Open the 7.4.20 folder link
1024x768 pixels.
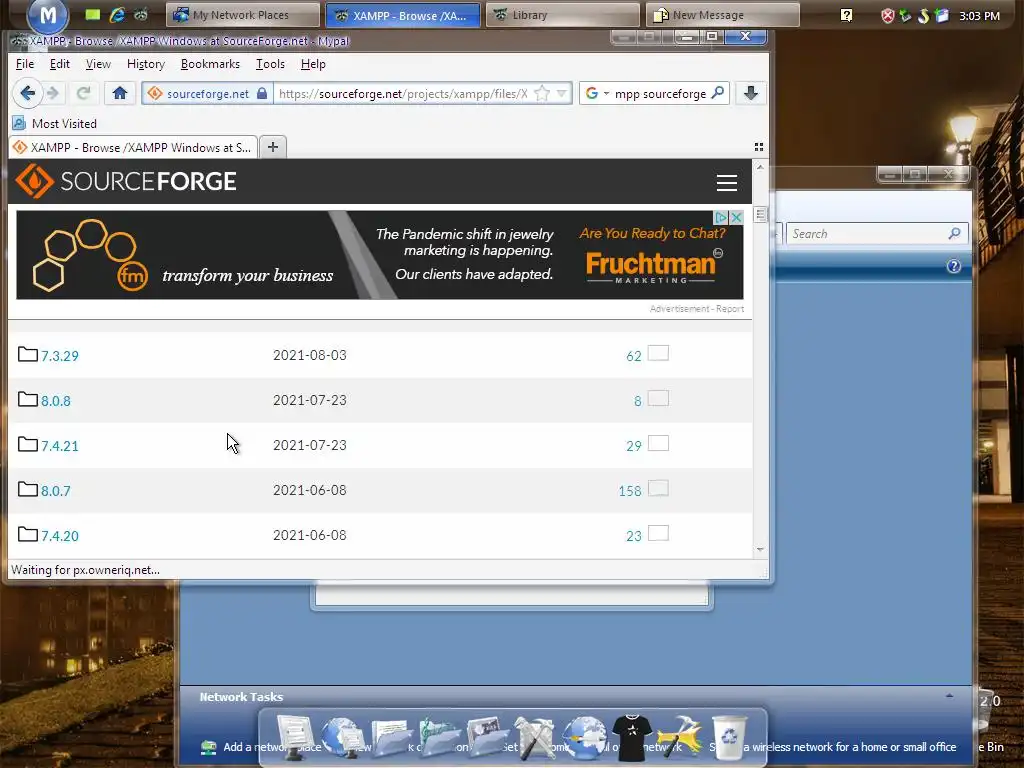[59, 536]
